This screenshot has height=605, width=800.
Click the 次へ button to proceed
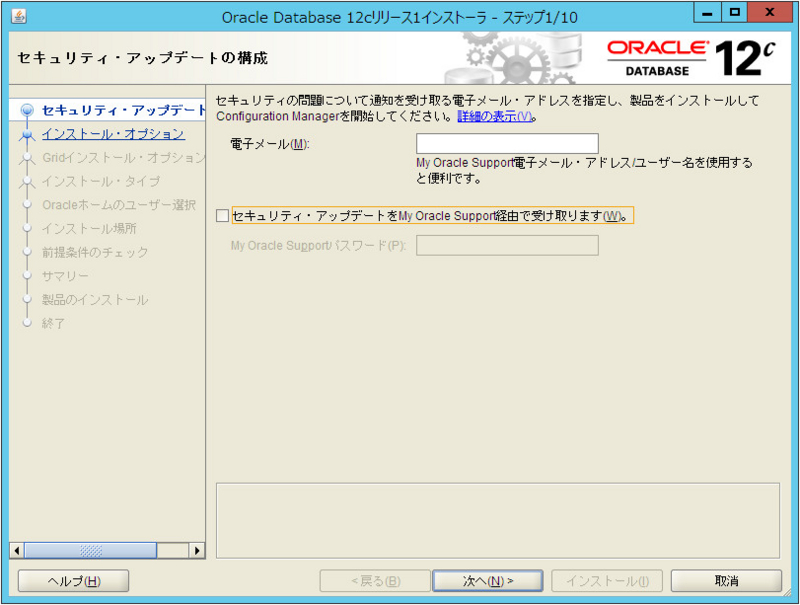point(487,581)
